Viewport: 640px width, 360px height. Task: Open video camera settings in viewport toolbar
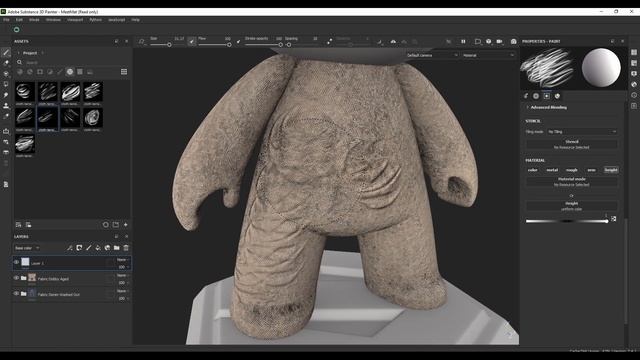point(499,42)
